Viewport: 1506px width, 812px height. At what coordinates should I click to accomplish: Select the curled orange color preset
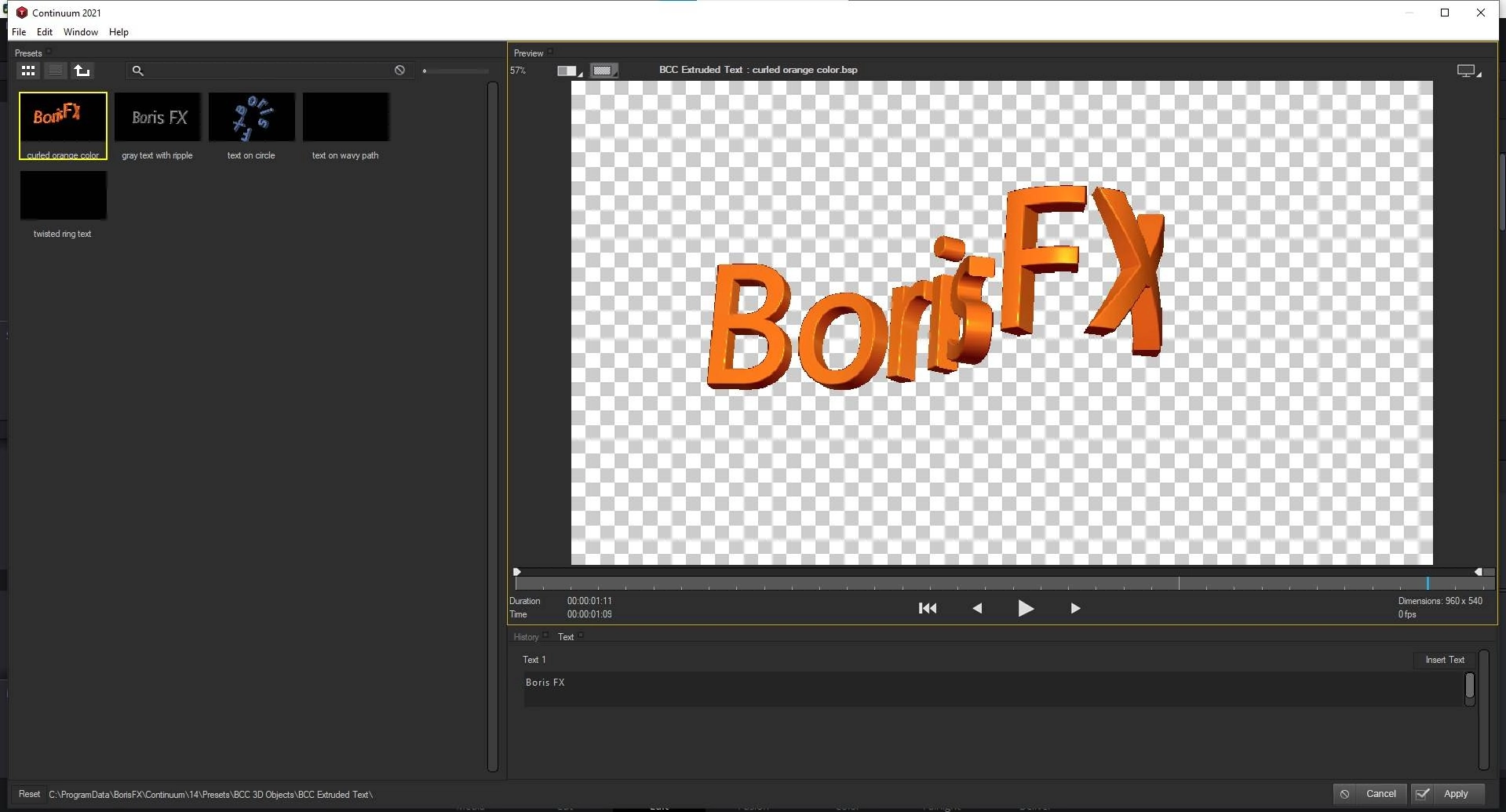(x=63, y=126)
